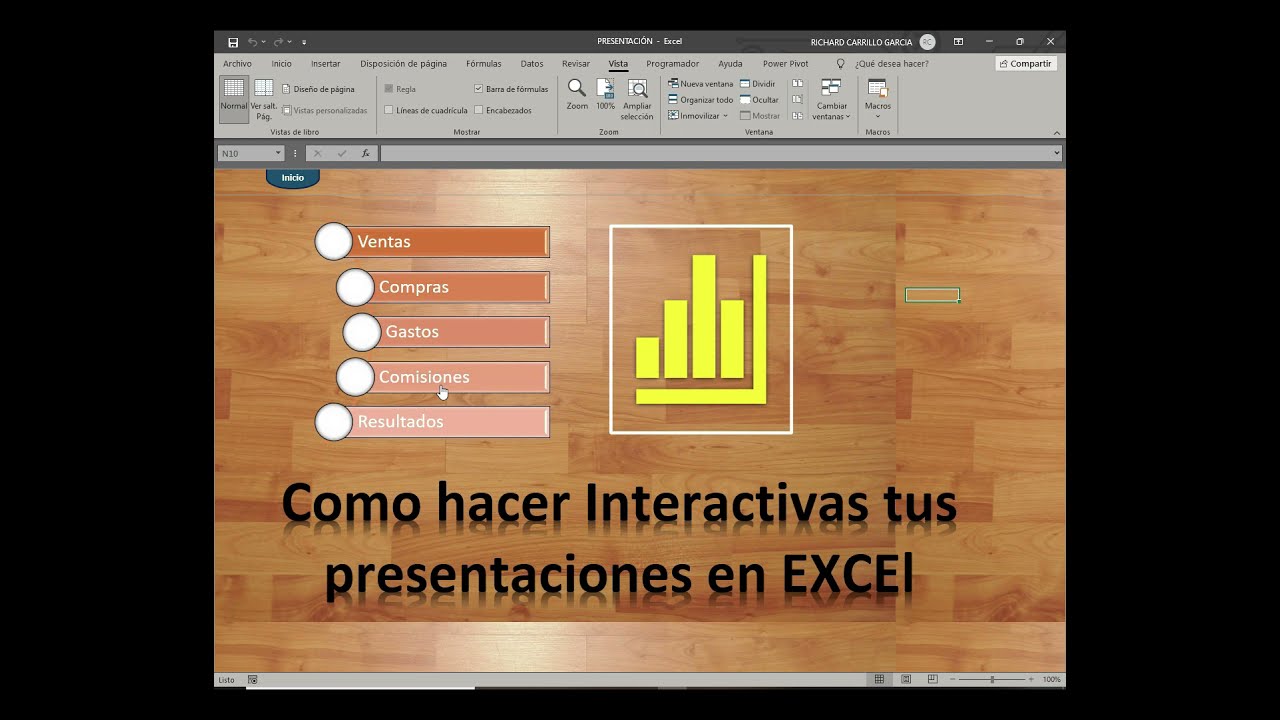Click zoom in plus button
The image size is (1280, 720).
pyautogui.click(x=1031, y=679)
